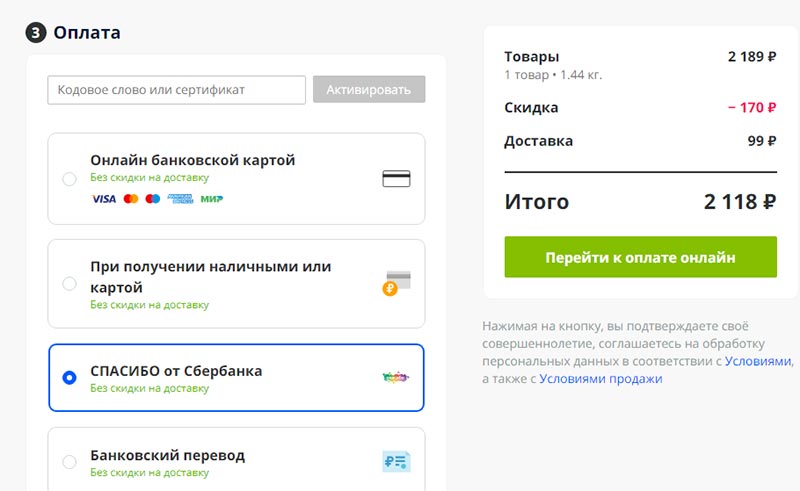Click the Итого total amount 2 118 ₽
Viewport: 800px width, 491px height.
pyautogui.click(x=740, y=202)
